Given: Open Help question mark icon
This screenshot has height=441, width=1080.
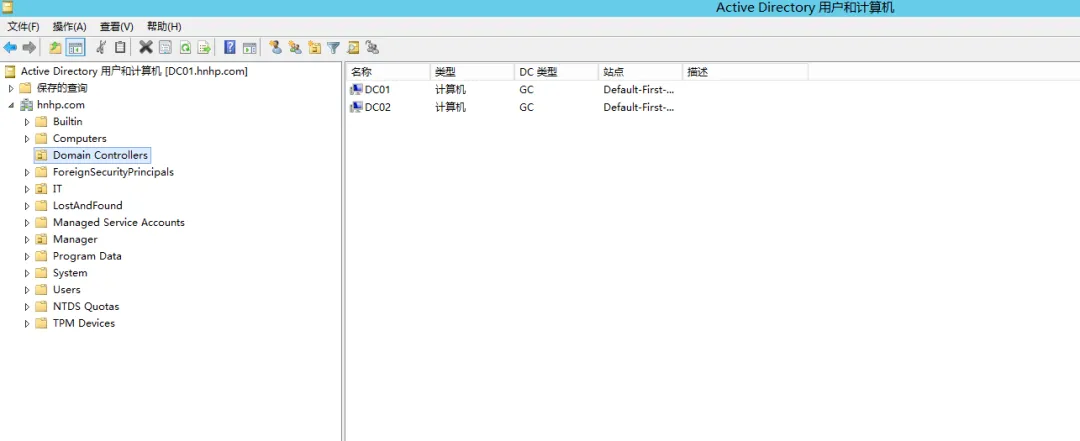Looking at the screenshot, I should [230, 48].
